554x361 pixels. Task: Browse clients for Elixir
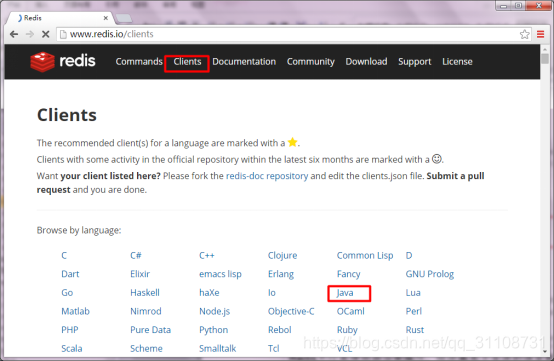click(140, 274)
